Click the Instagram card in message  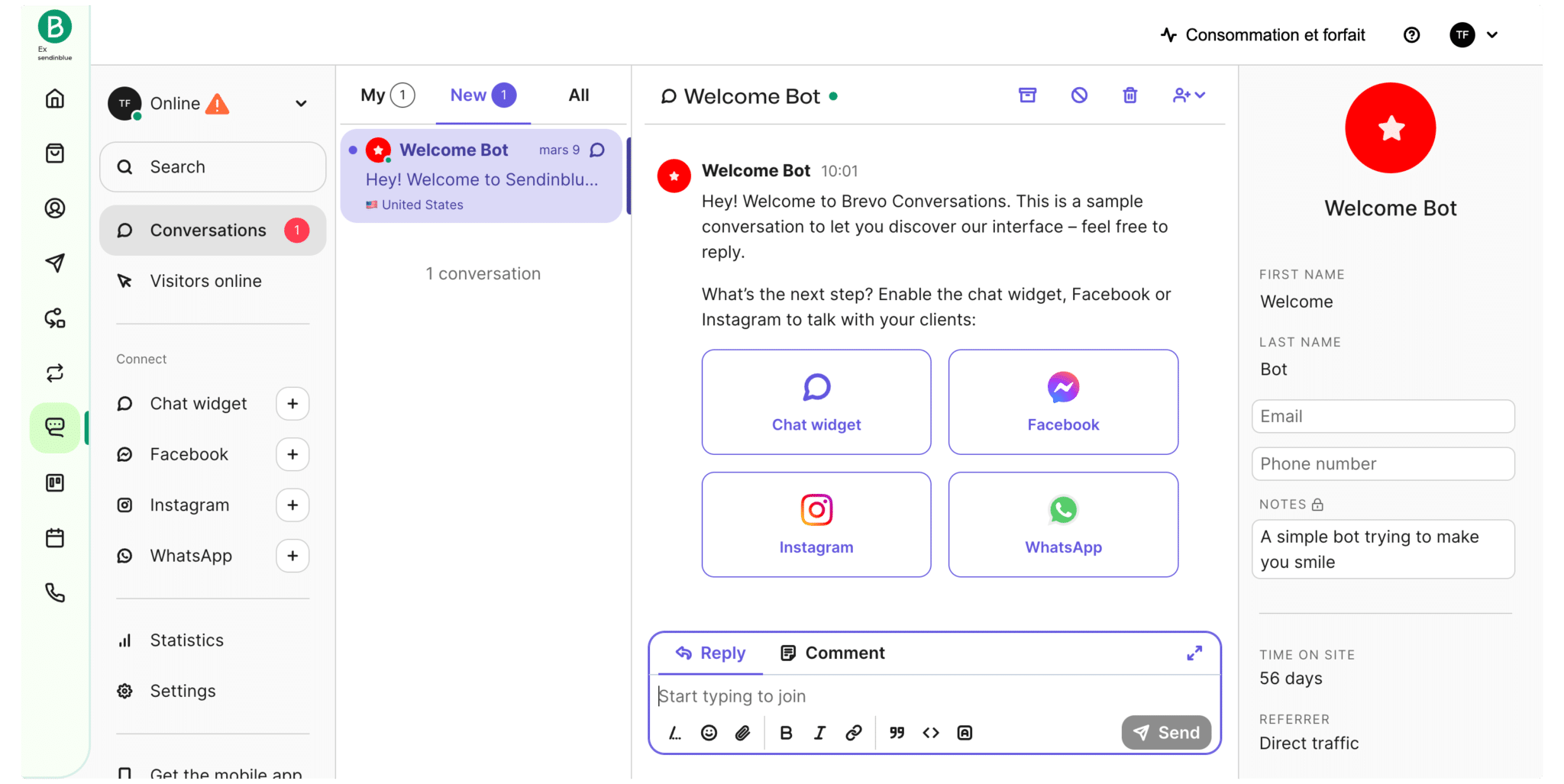pyautogui.click(x=816, y=524)
